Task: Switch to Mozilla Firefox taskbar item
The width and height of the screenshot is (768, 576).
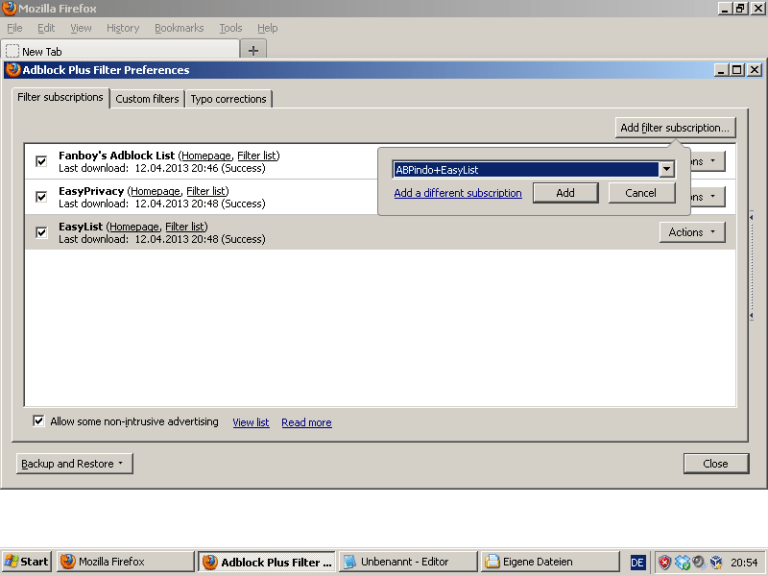Action: click(x=124, y=562)
